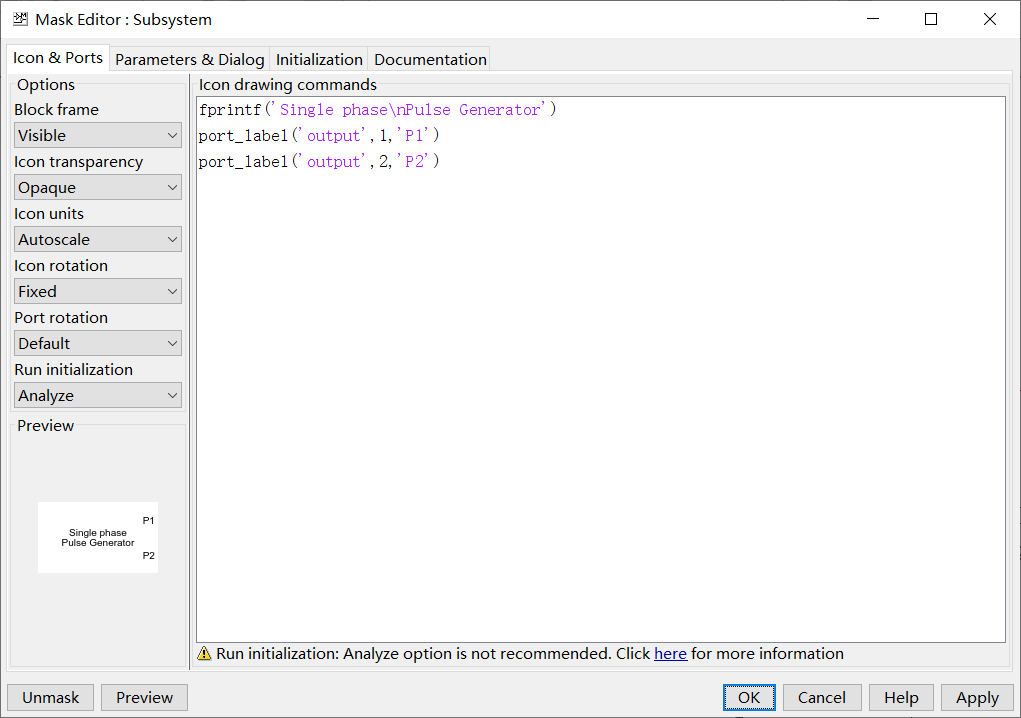Expand the Run initialization dropdown set to Analyze
The height and width of the screenshot is (718, 1021).
tap(98, 396)
